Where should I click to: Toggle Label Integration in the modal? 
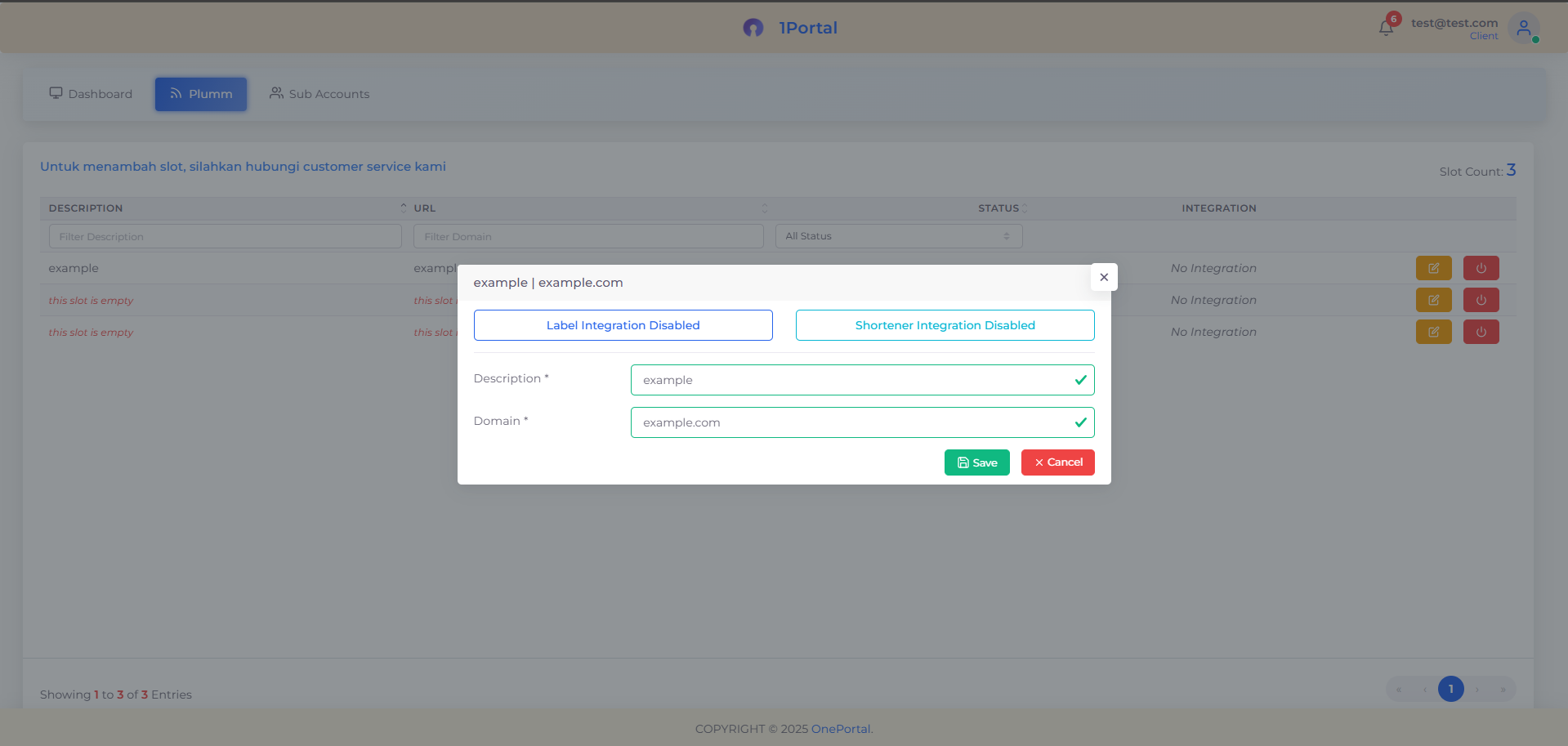[623, 324]
